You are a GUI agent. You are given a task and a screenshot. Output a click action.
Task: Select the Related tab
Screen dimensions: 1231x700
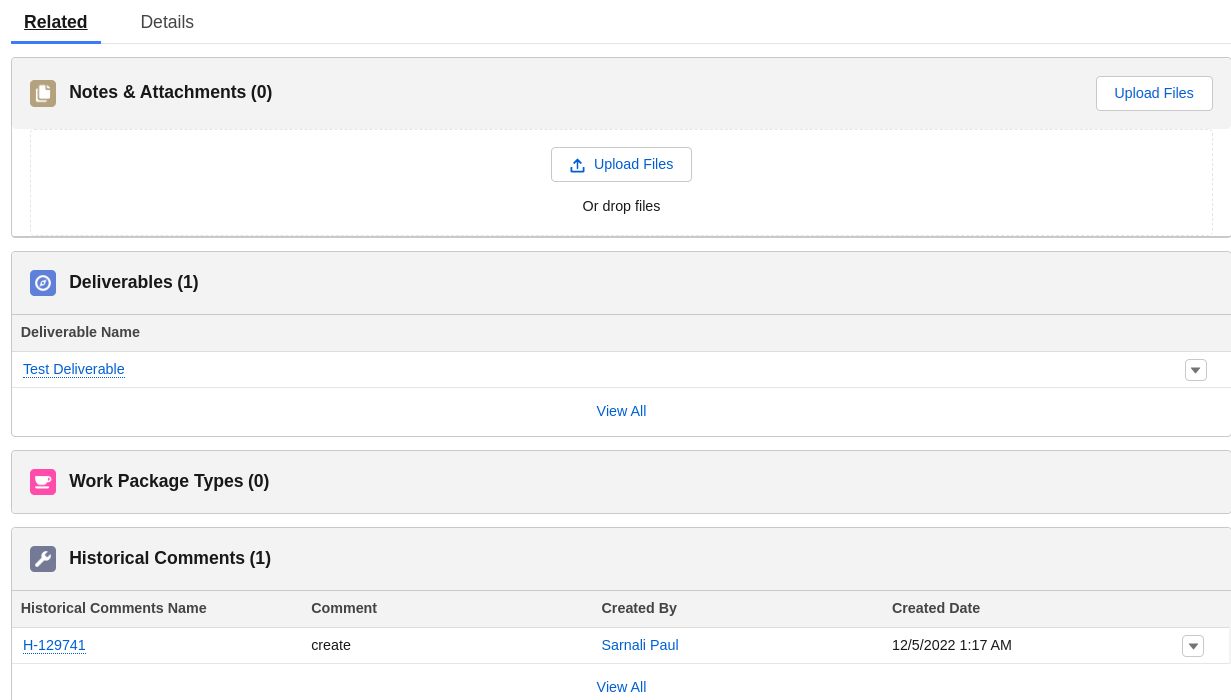(55, 21)
